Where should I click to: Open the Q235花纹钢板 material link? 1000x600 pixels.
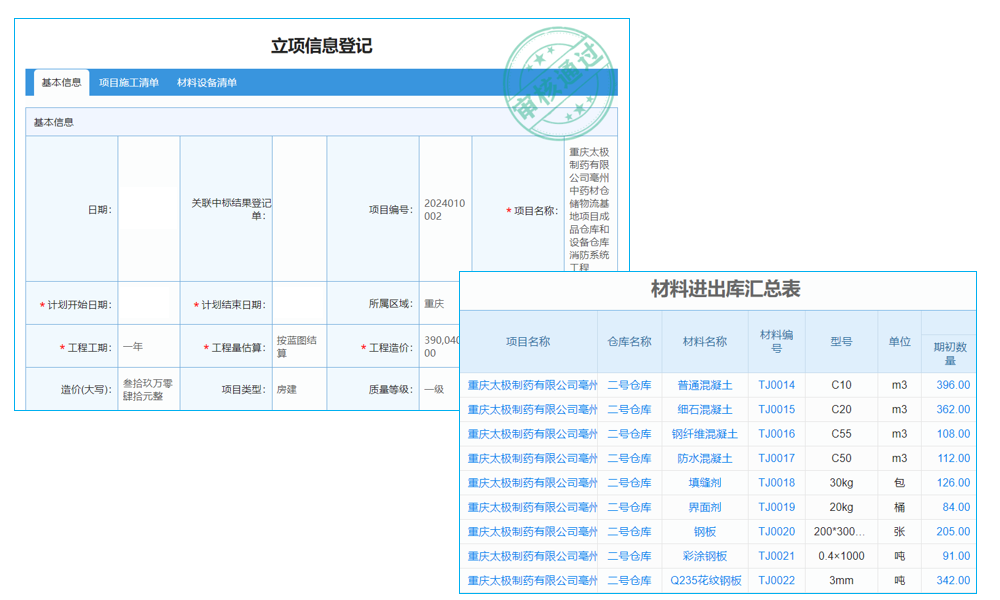703,580
